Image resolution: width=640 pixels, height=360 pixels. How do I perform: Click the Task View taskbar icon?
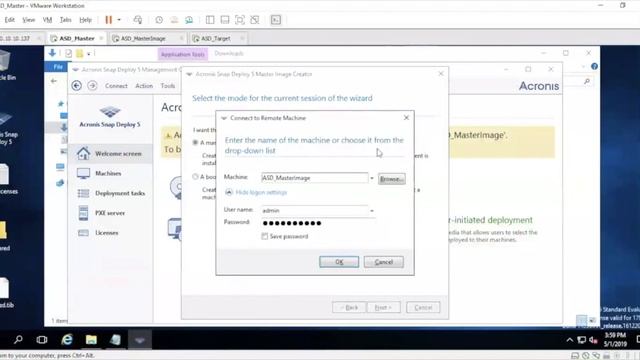tap(42, 340)
